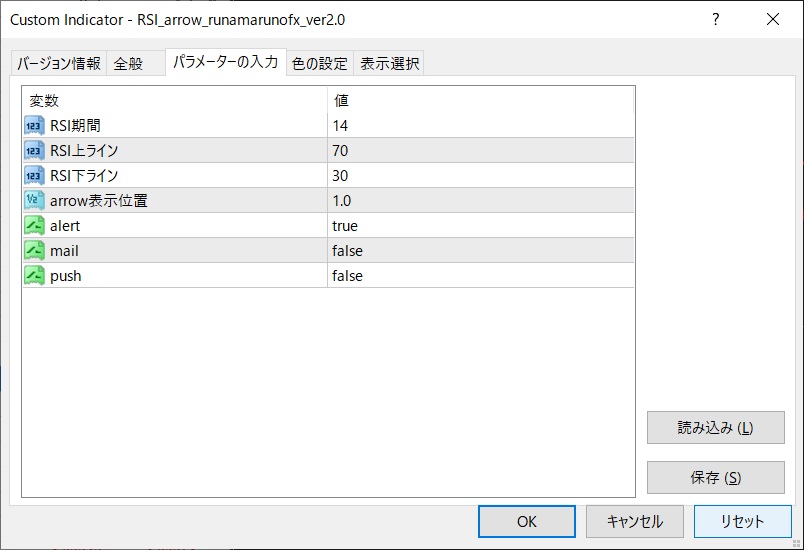Edit the RSI上ライン value 70
Screen dimensions: 804x550
(x=480, y=151)
